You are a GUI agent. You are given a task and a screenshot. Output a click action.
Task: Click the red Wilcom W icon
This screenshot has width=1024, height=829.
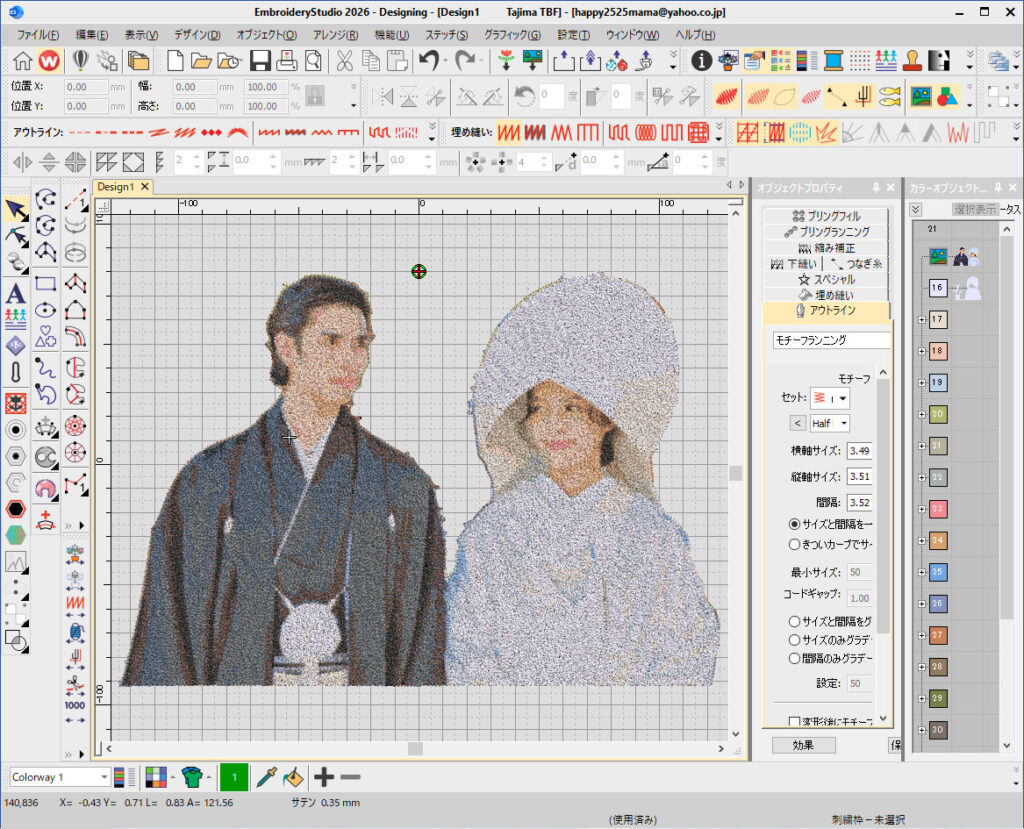click(x=49, y=61)
